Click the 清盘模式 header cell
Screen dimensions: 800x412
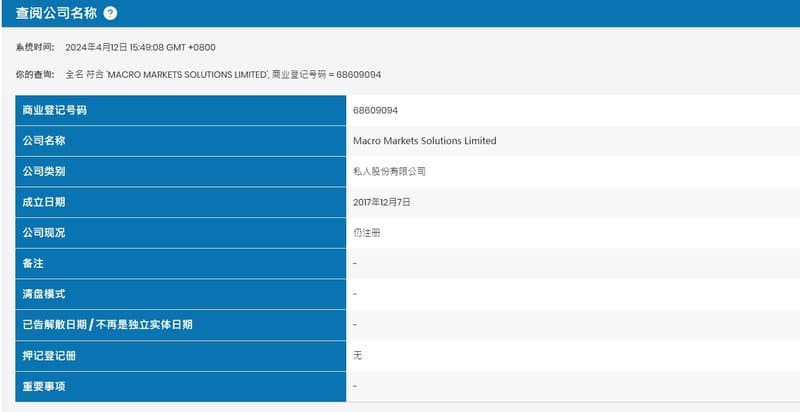point(181,294)
